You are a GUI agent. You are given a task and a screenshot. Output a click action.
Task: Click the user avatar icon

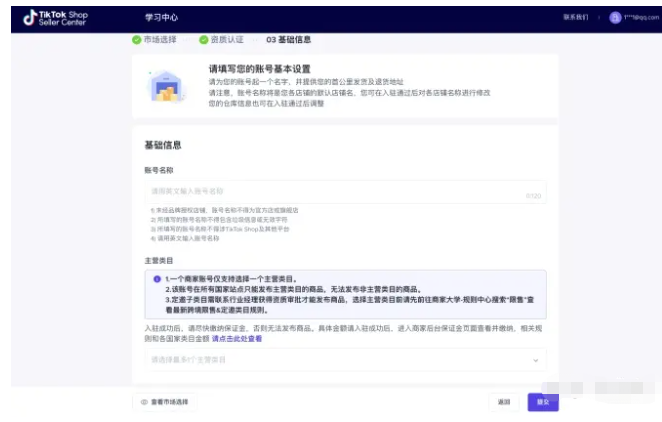615,18
